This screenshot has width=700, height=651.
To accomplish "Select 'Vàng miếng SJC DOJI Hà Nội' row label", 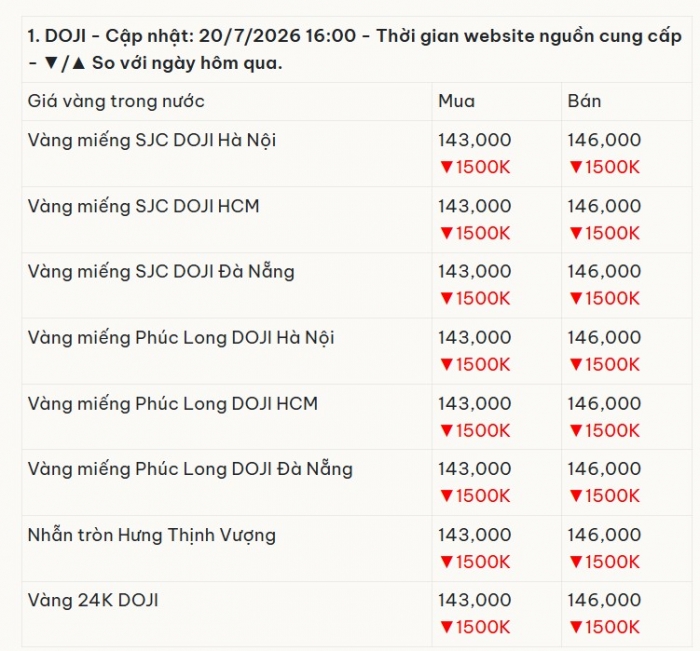I will pyautogui.click(x=152, y=140).
